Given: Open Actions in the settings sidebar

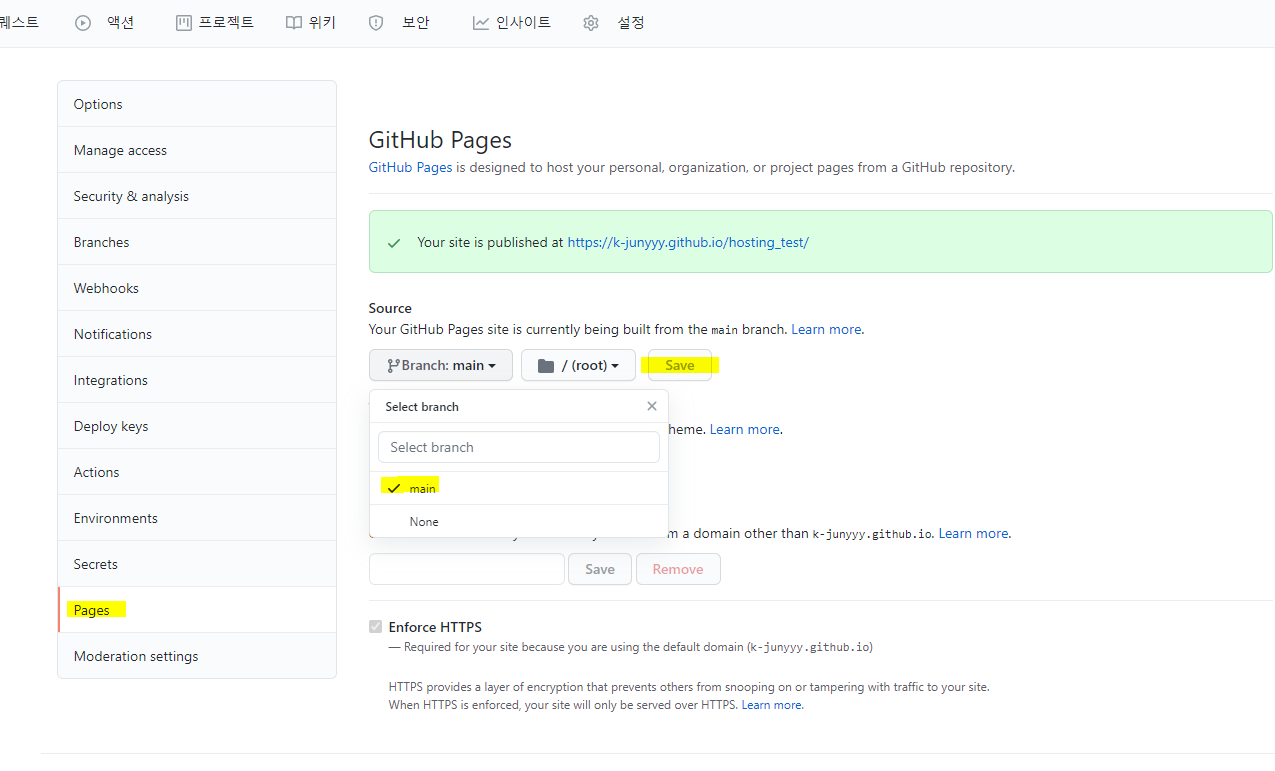Looking at the screenshot, I should point(197,472).
